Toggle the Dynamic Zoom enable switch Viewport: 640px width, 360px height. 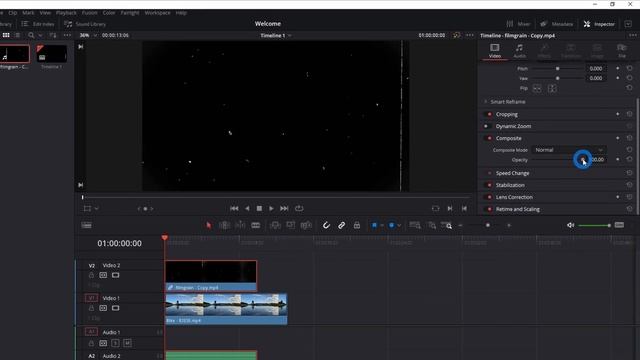pyautogui.click(x=487, y=126)
